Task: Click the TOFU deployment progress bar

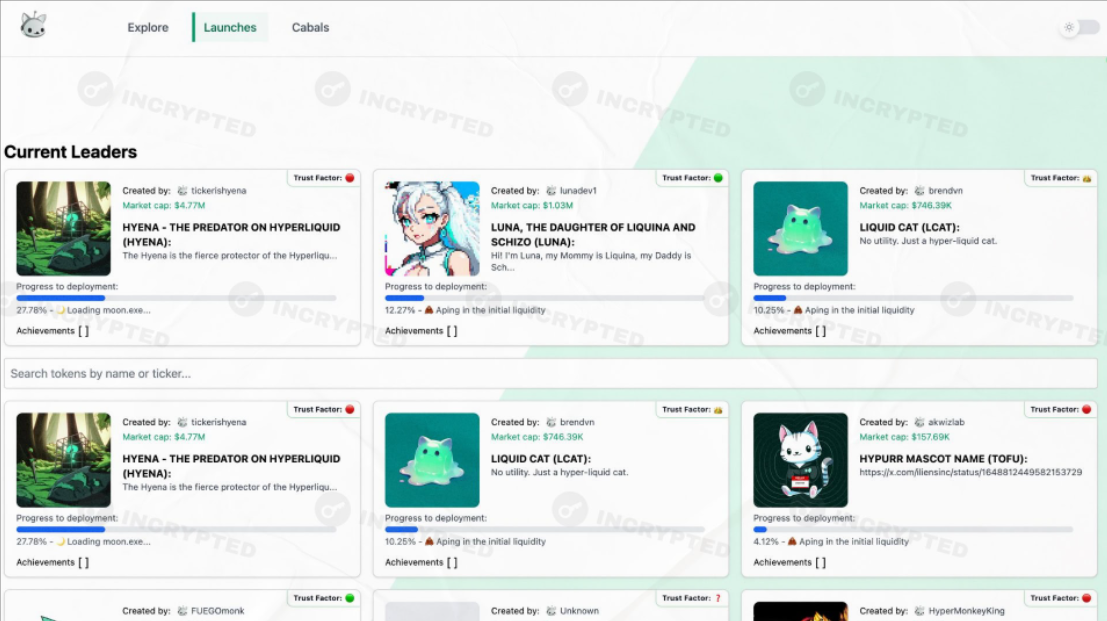Action: click(913, 529)
